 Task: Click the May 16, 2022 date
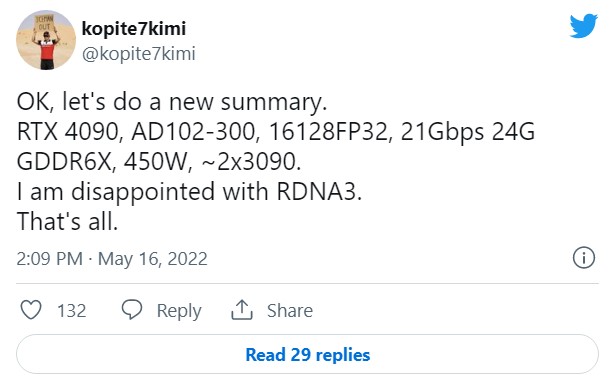coord(153,259)
